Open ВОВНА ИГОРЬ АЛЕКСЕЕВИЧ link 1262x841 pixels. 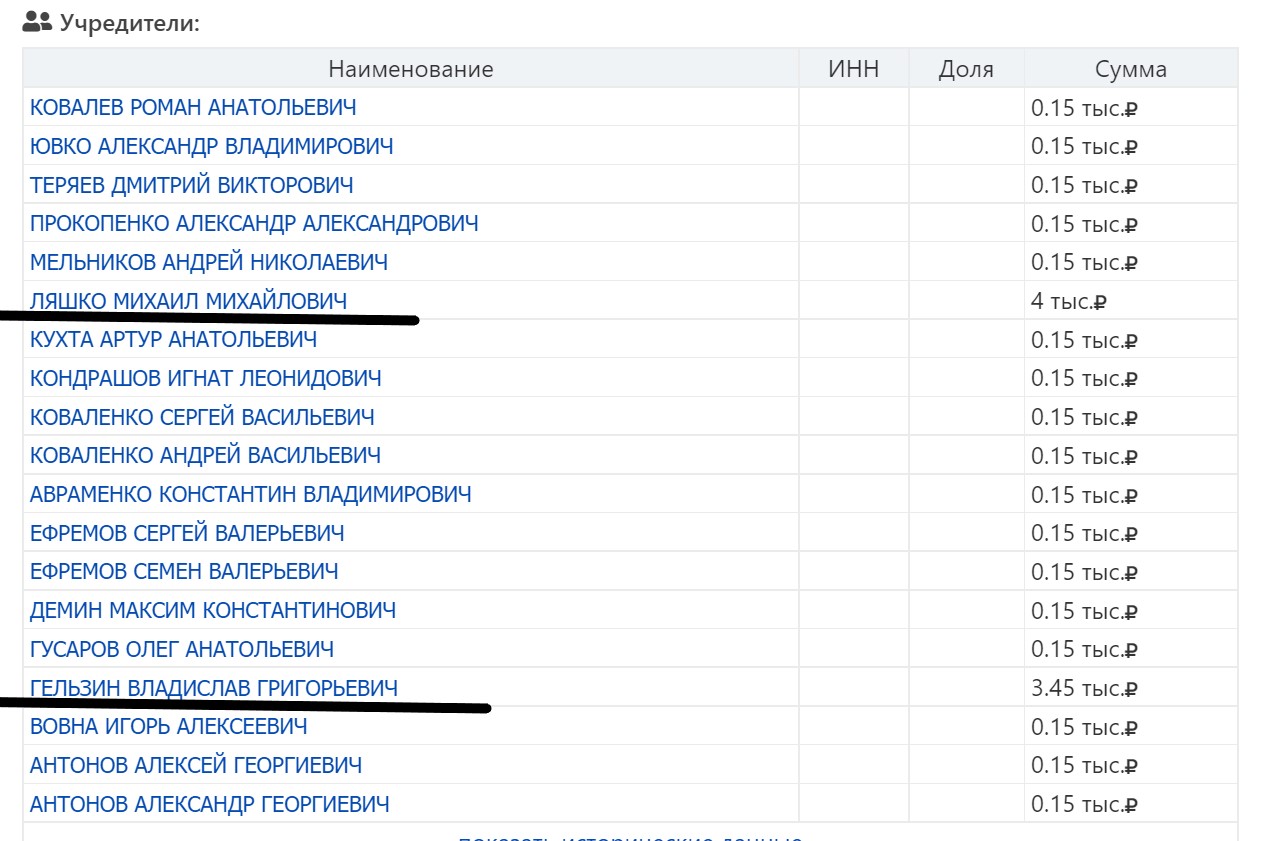point(168,726)
